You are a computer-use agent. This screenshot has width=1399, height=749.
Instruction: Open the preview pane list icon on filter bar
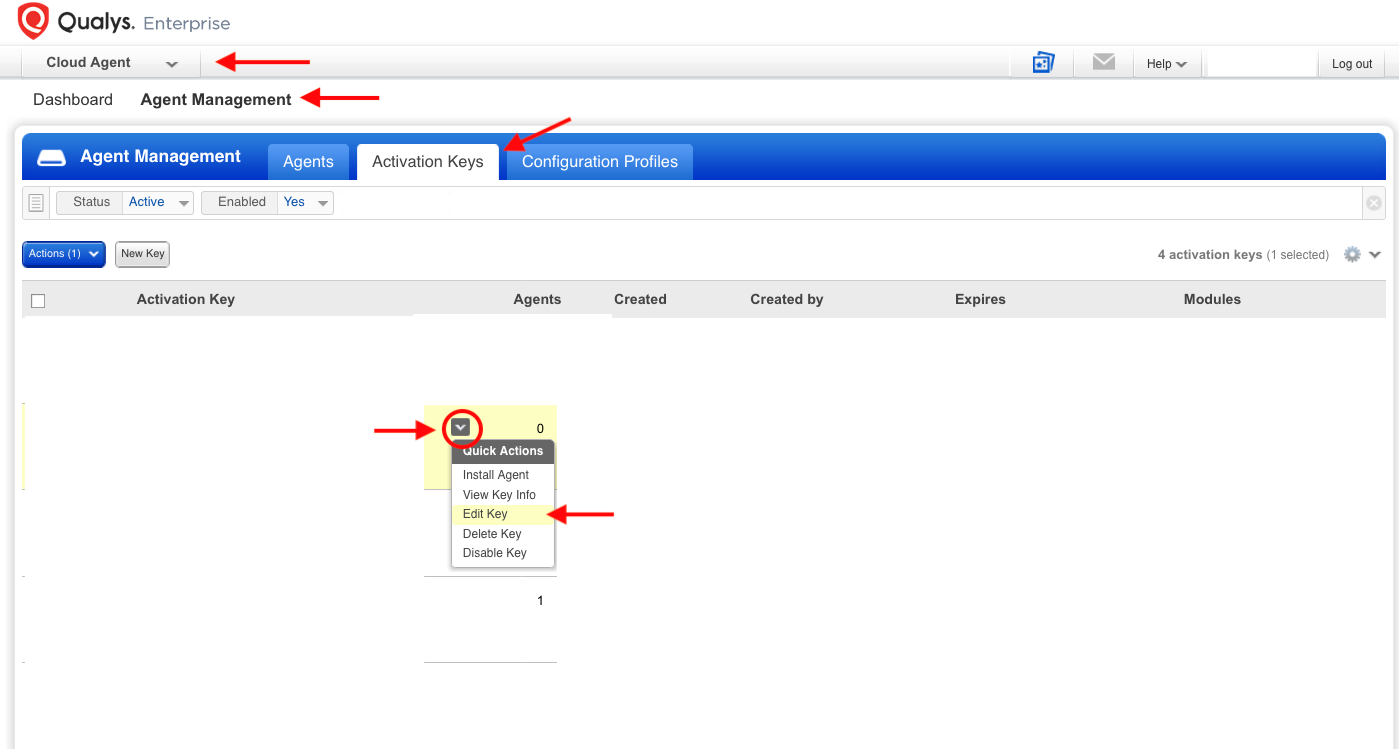coord(36,202)
